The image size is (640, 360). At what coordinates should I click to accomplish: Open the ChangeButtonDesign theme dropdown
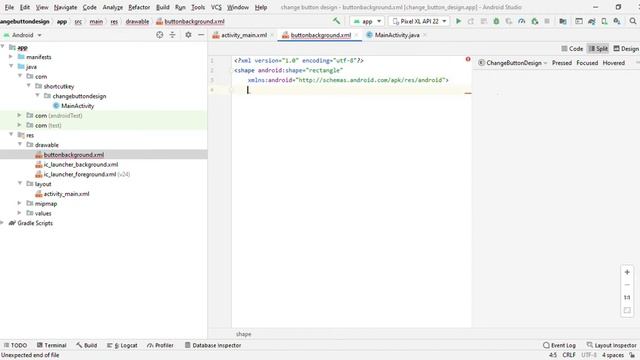click(x=513, y=63)
